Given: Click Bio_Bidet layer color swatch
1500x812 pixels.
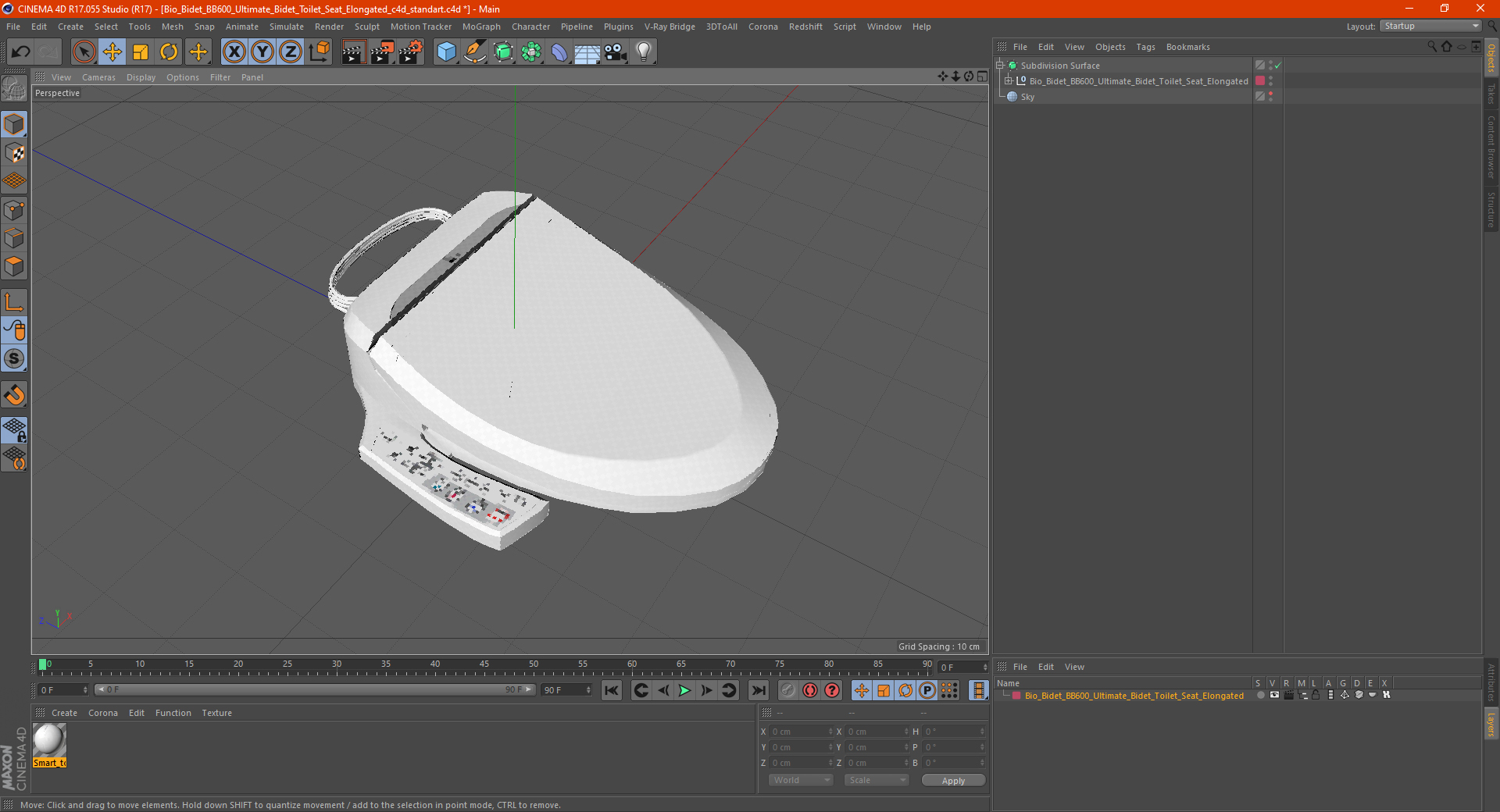Looking at the screenshot, I should [x=1016, y=696].
